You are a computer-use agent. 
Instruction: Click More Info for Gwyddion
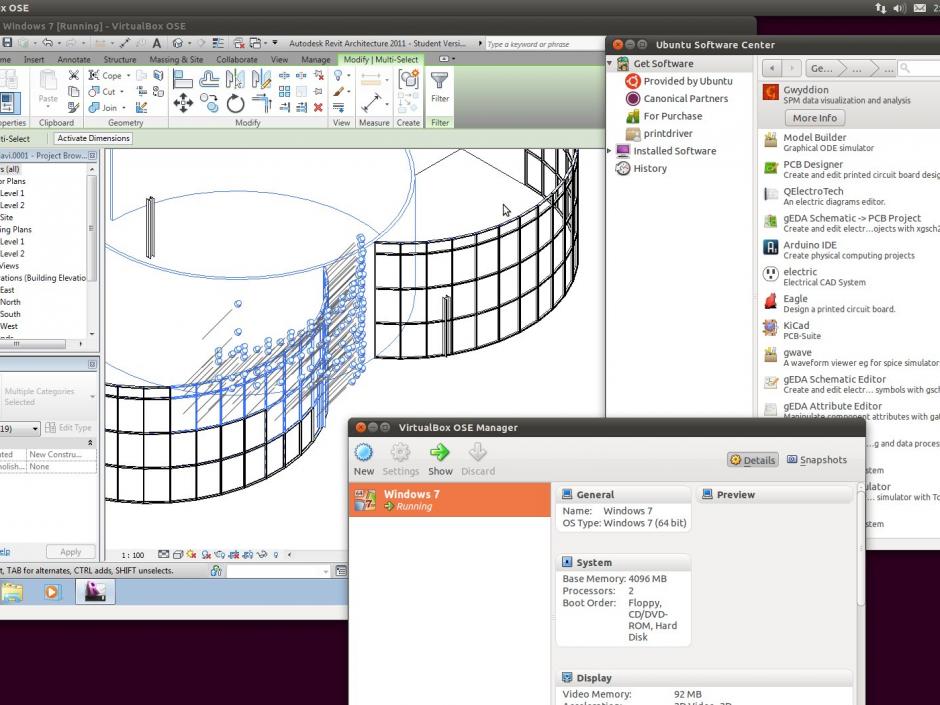click(815, 118)
